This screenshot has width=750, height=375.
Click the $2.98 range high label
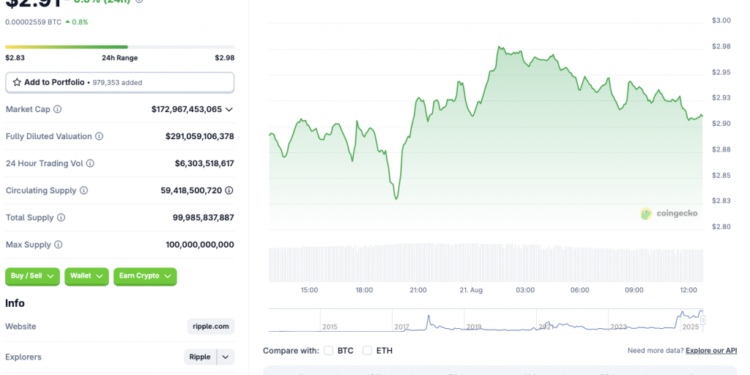pos(224,58)
